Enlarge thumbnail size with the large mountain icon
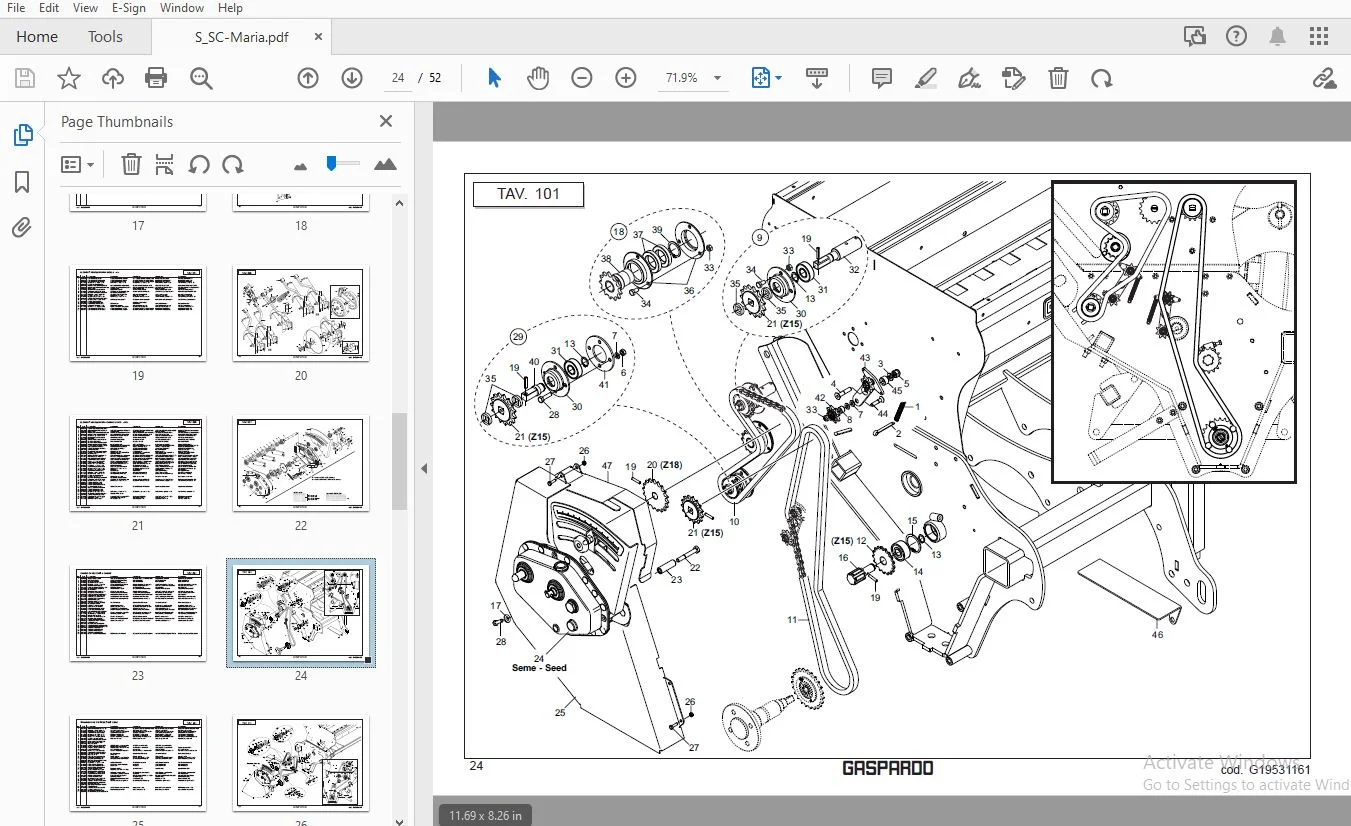 click(x=385, y=164)
